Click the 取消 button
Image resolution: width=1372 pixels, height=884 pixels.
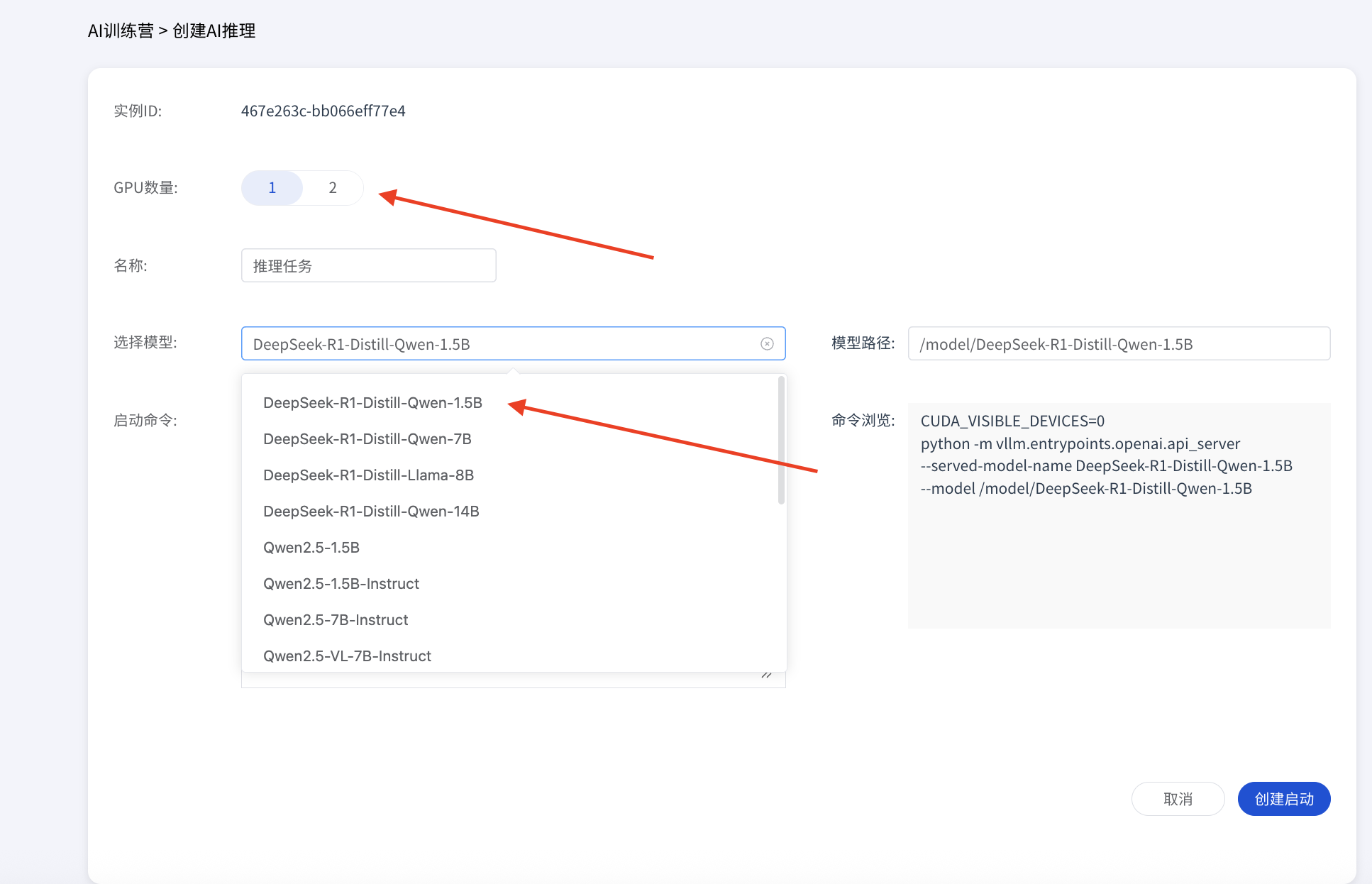coord(1178,799)
